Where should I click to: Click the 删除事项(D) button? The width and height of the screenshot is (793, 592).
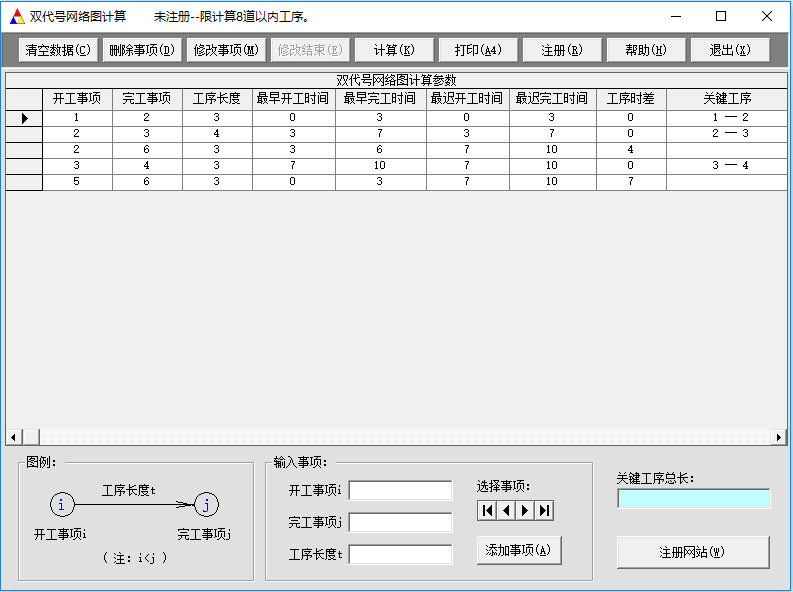tap(142, 50)
